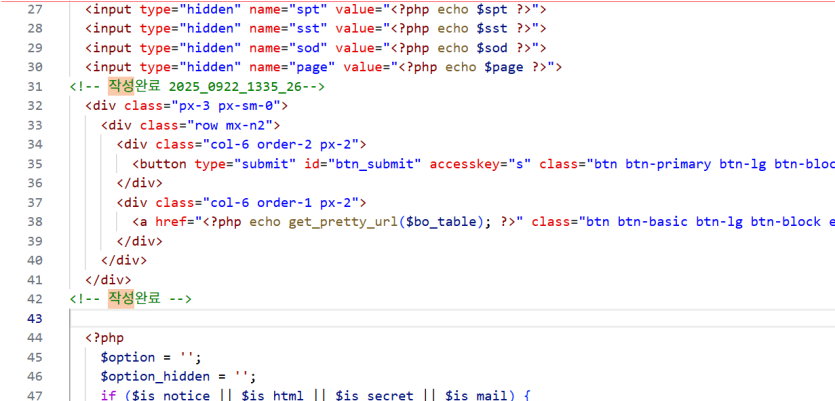Click the href attribute on line 38
The image size is (835, 401).
click(x=171, y=222)
